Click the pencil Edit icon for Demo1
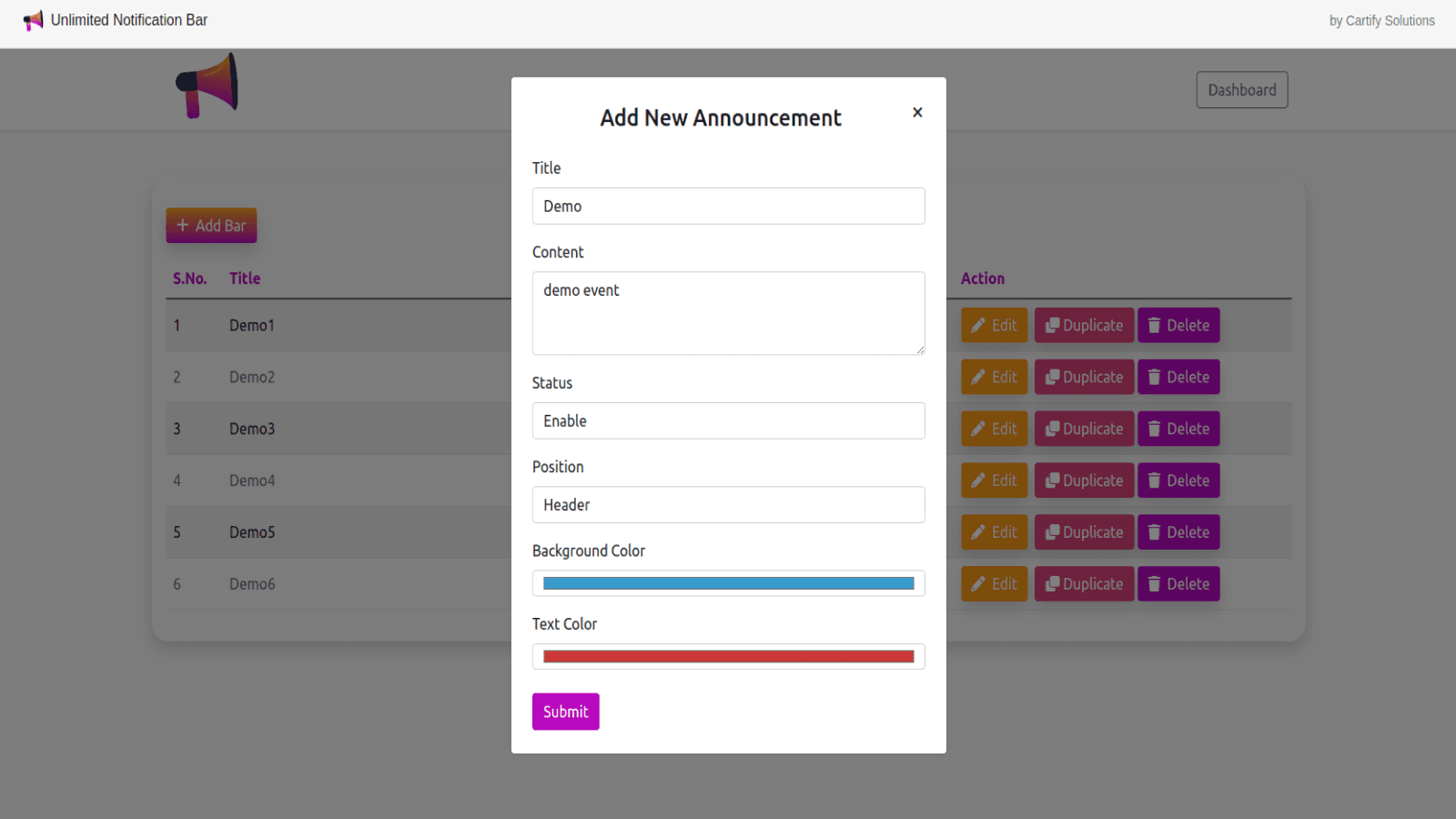The height and width of the screenshot is (819, 1456). point(978,325)
